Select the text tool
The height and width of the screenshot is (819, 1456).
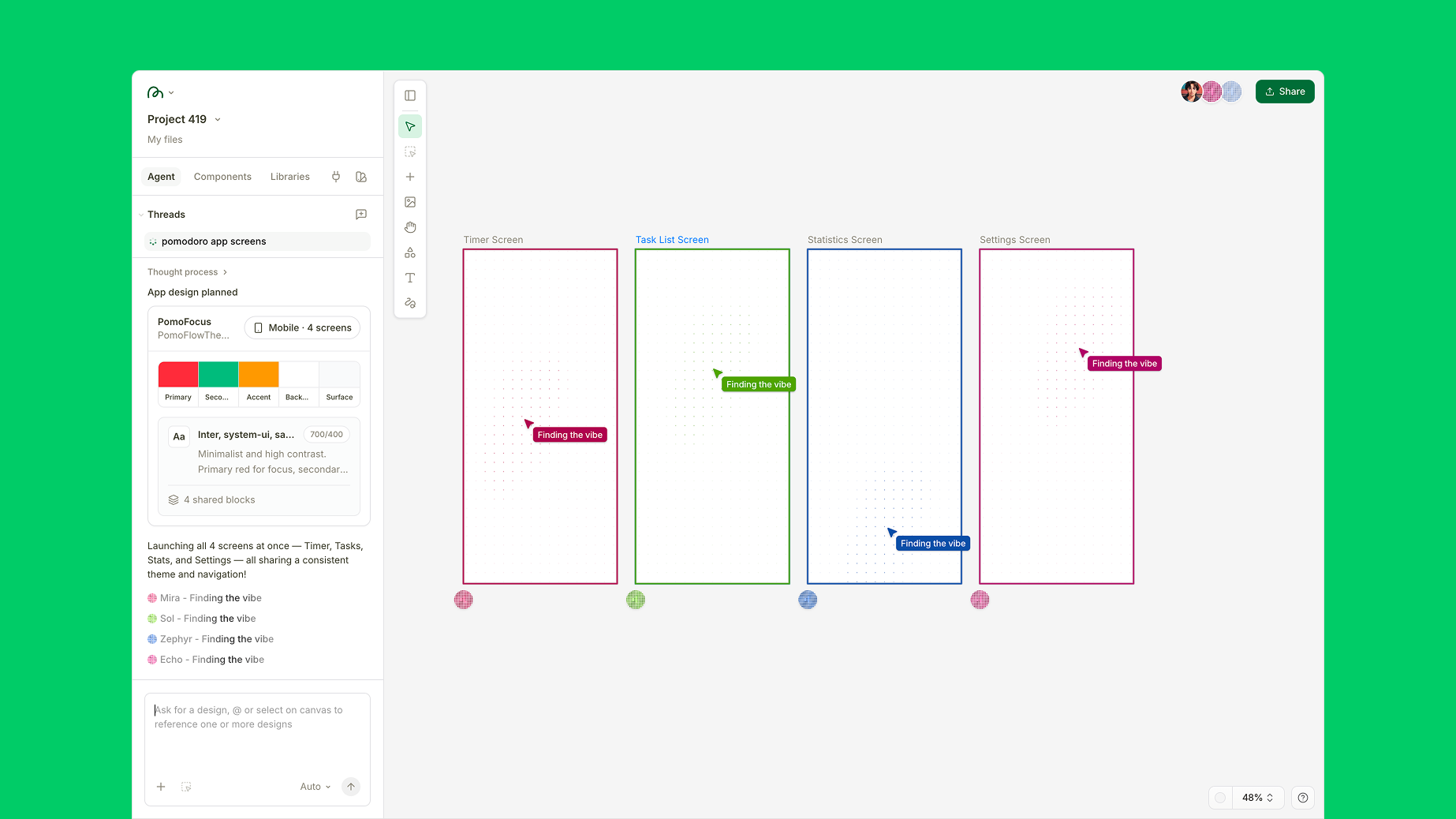click(x=410, y=278)
